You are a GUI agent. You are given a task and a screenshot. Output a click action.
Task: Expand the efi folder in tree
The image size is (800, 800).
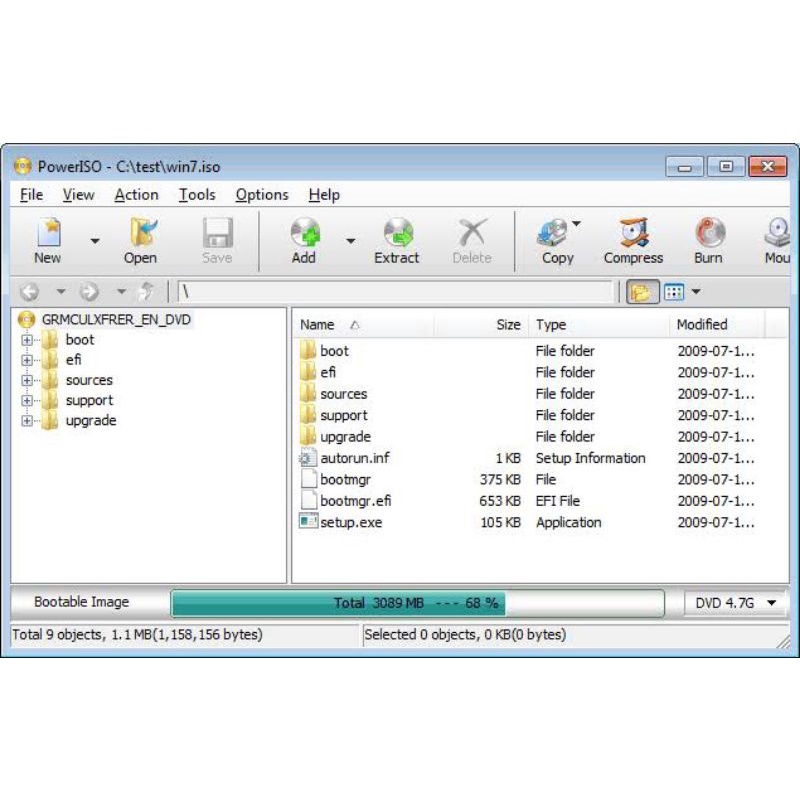click(x=27, y=360)
